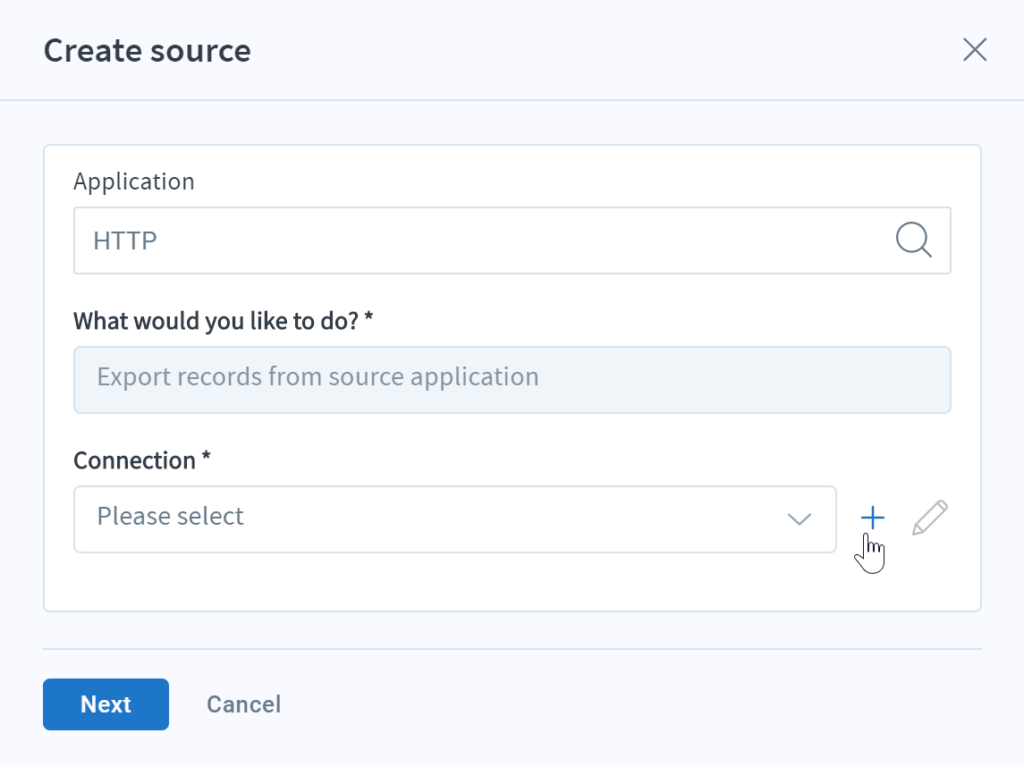
Task: Click the chevron on the Connection selector
Action: pyautogui.click(x=798, y=519)
